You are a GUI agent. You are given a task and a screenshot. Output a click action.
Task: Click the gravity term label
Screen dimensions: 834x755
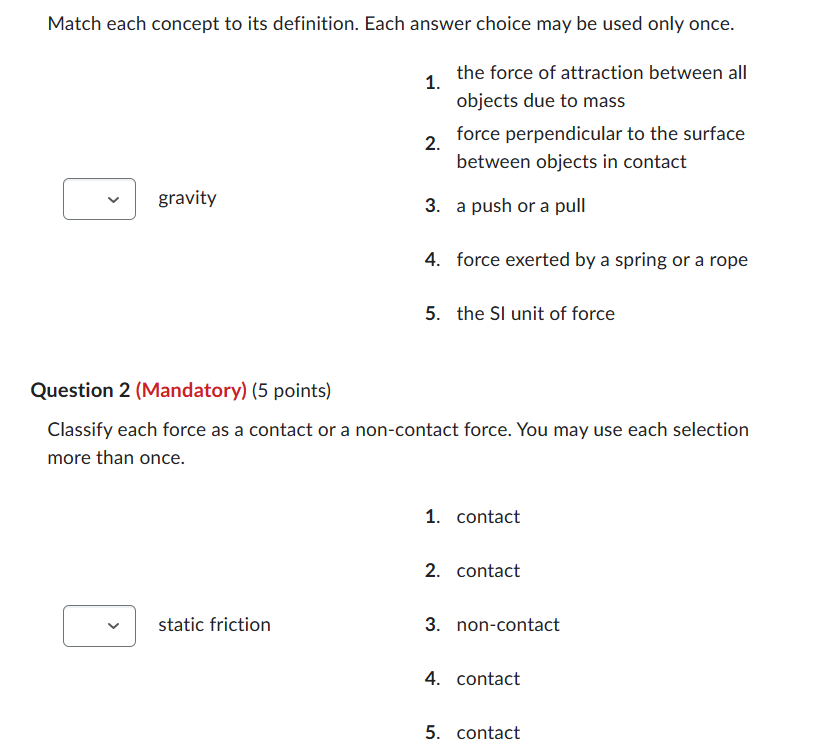187,197
